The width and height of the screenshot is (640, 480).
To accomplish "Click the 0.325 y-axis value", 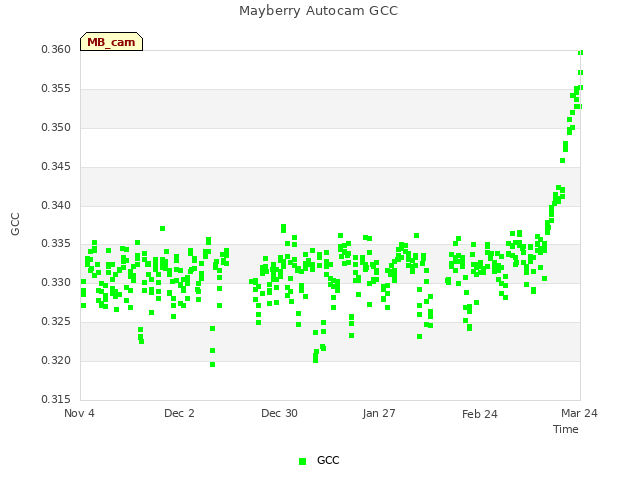I will [56, 322].
